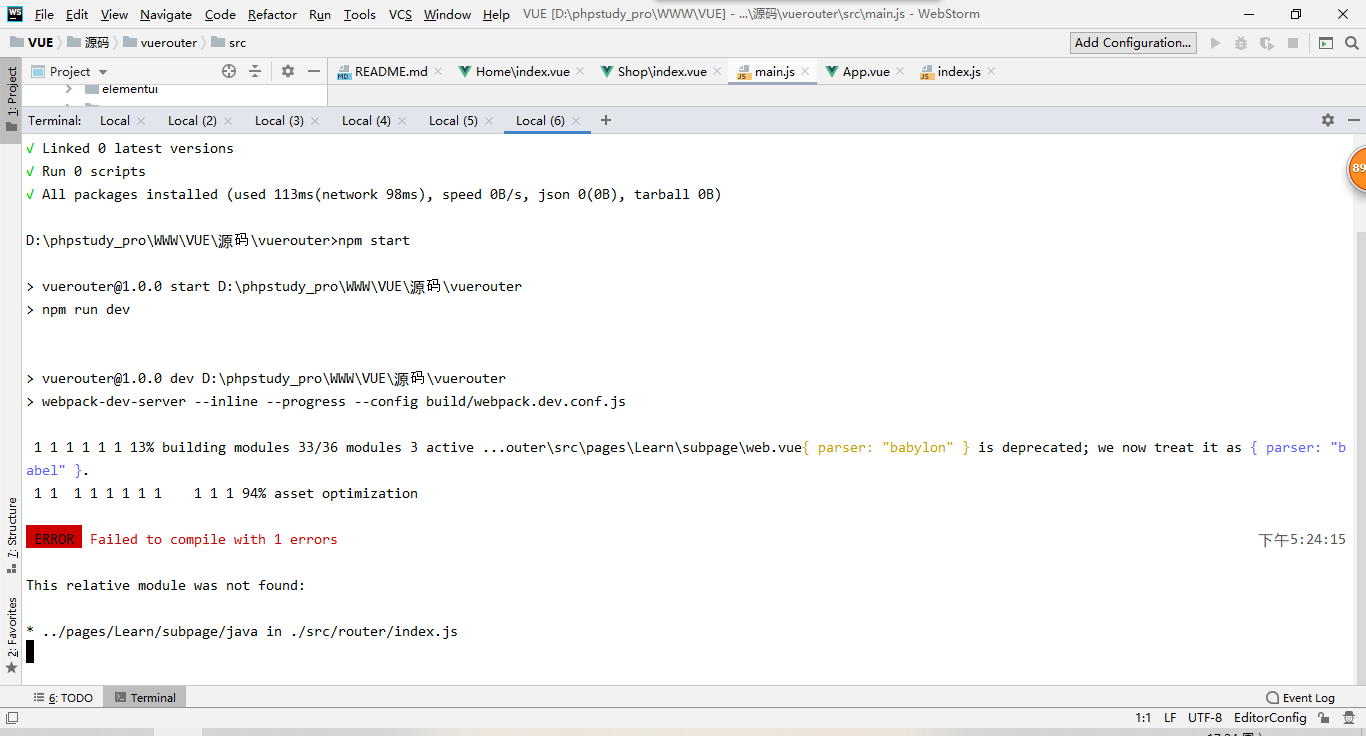This screenshot has height=736, width=1366.
Task: Click the 1:1 caret position indicator
Action: click(x=1143, y=718)
